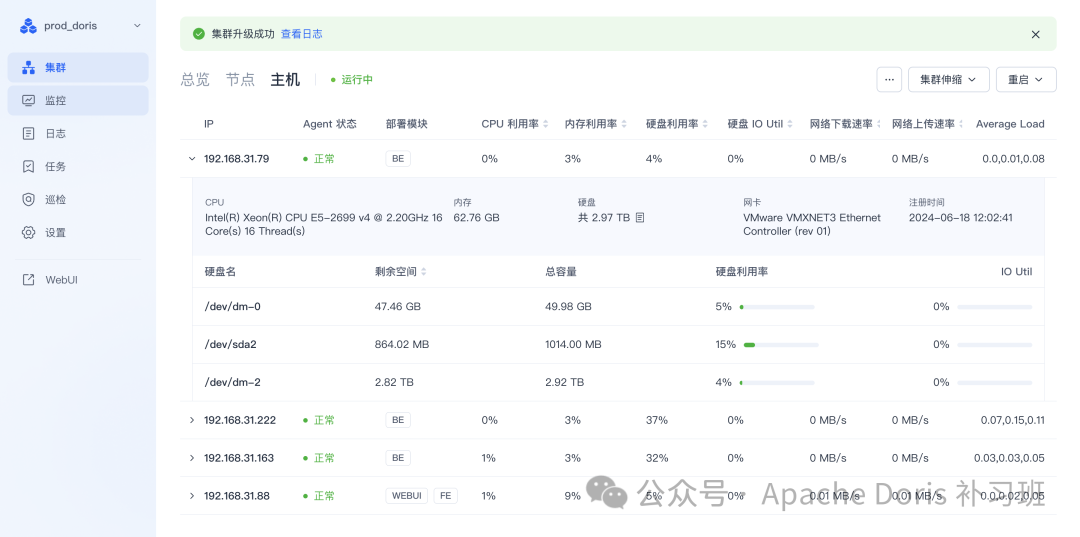Image resolution: width=1080 pixels, height=537 pixels.
Task: Expand the 192.168.31.222 host row
Action: tap(192, 420)
